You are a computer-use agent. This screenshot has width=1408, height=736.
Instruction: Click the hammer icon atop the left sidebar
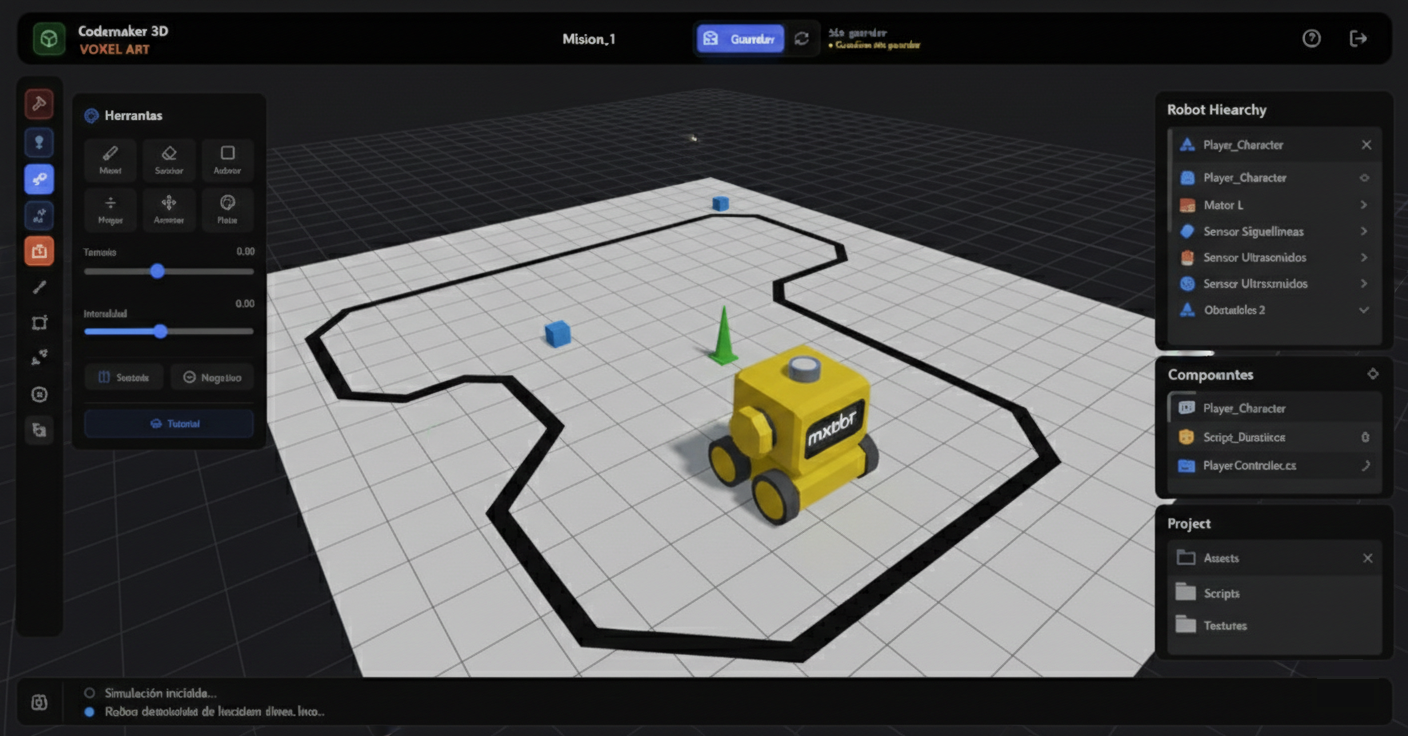(39, 103)
